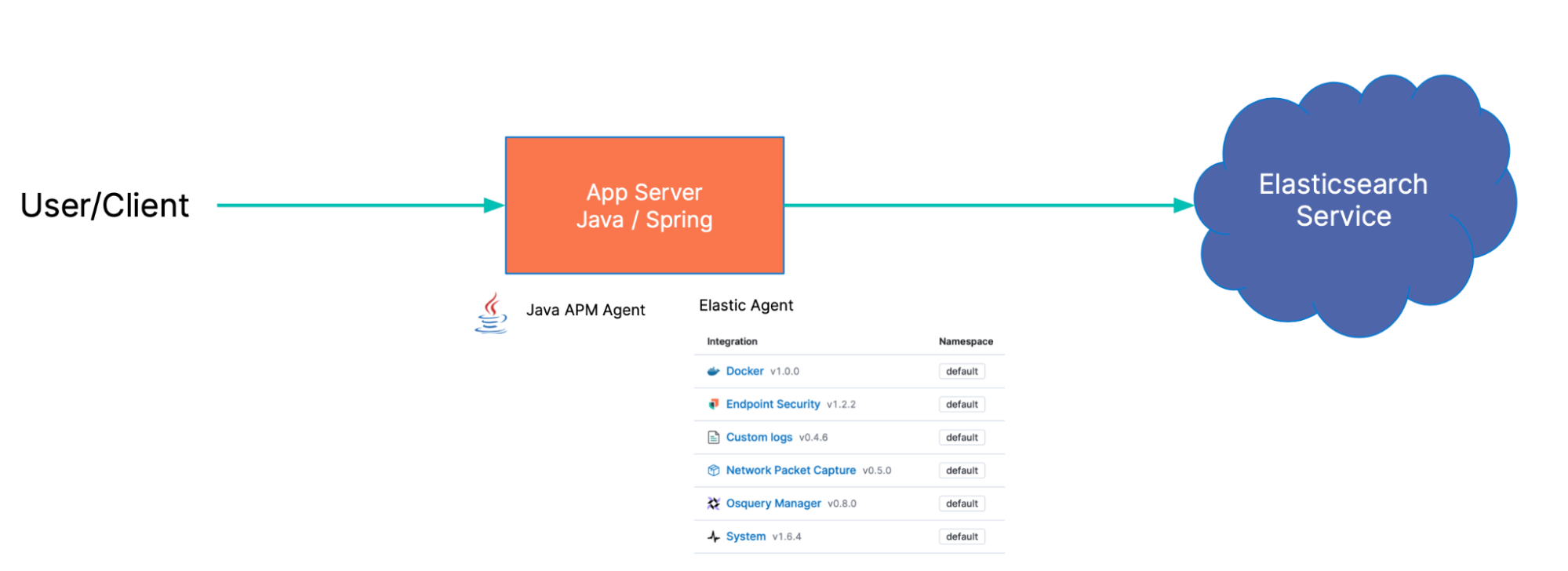Click Docker version v1.0.0 text
Viewport: 1568px width, 571px height.
tap(784, 372)
